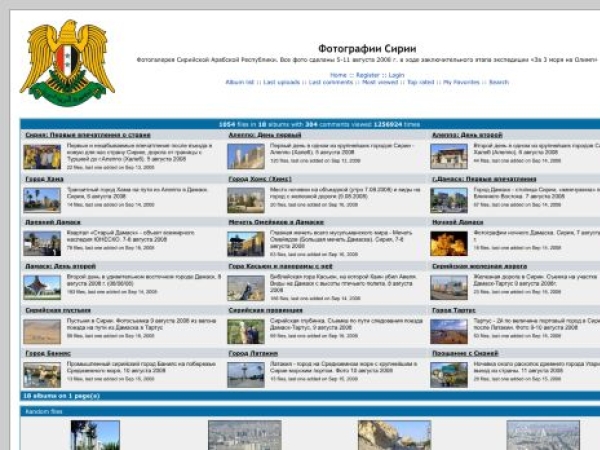Click the Login link
The width and height of the screenshot is (600, 450).
click(397, 75)
